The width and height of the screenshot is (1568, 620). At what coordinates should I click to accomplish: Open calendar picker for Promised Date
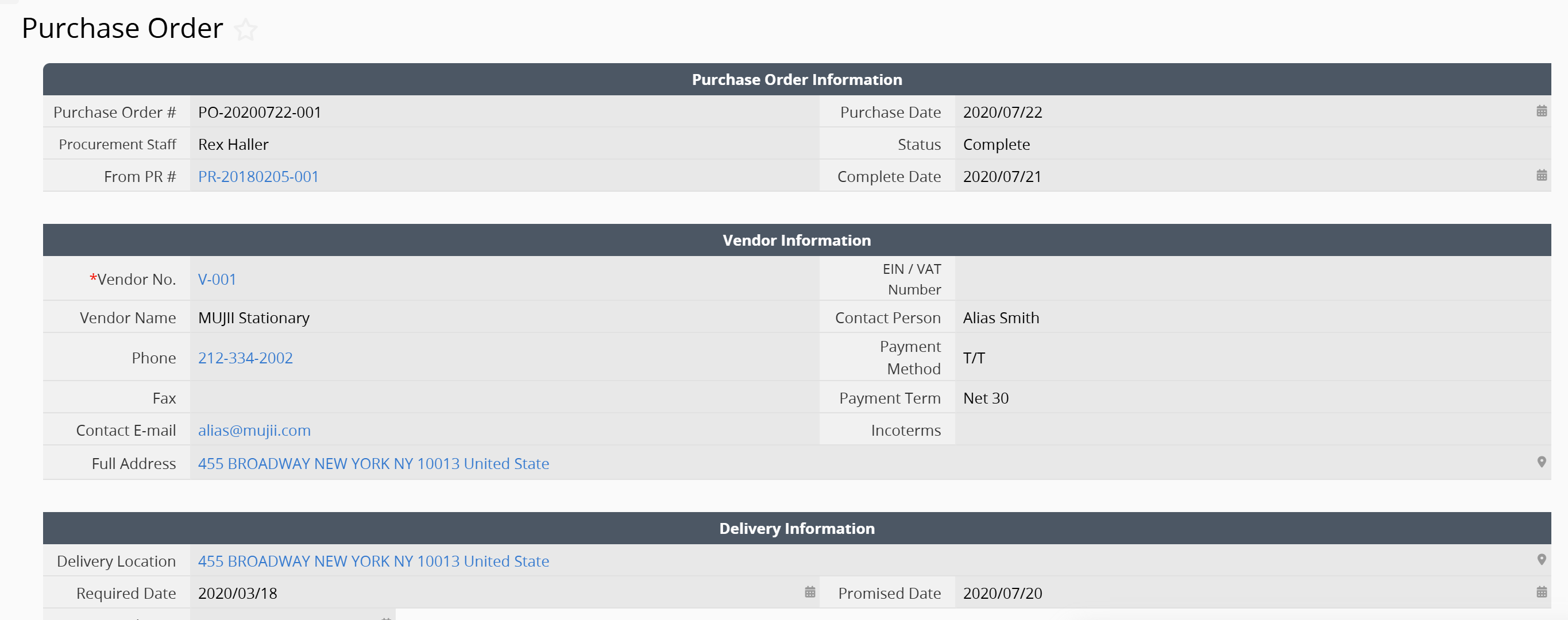point(1541,592)
